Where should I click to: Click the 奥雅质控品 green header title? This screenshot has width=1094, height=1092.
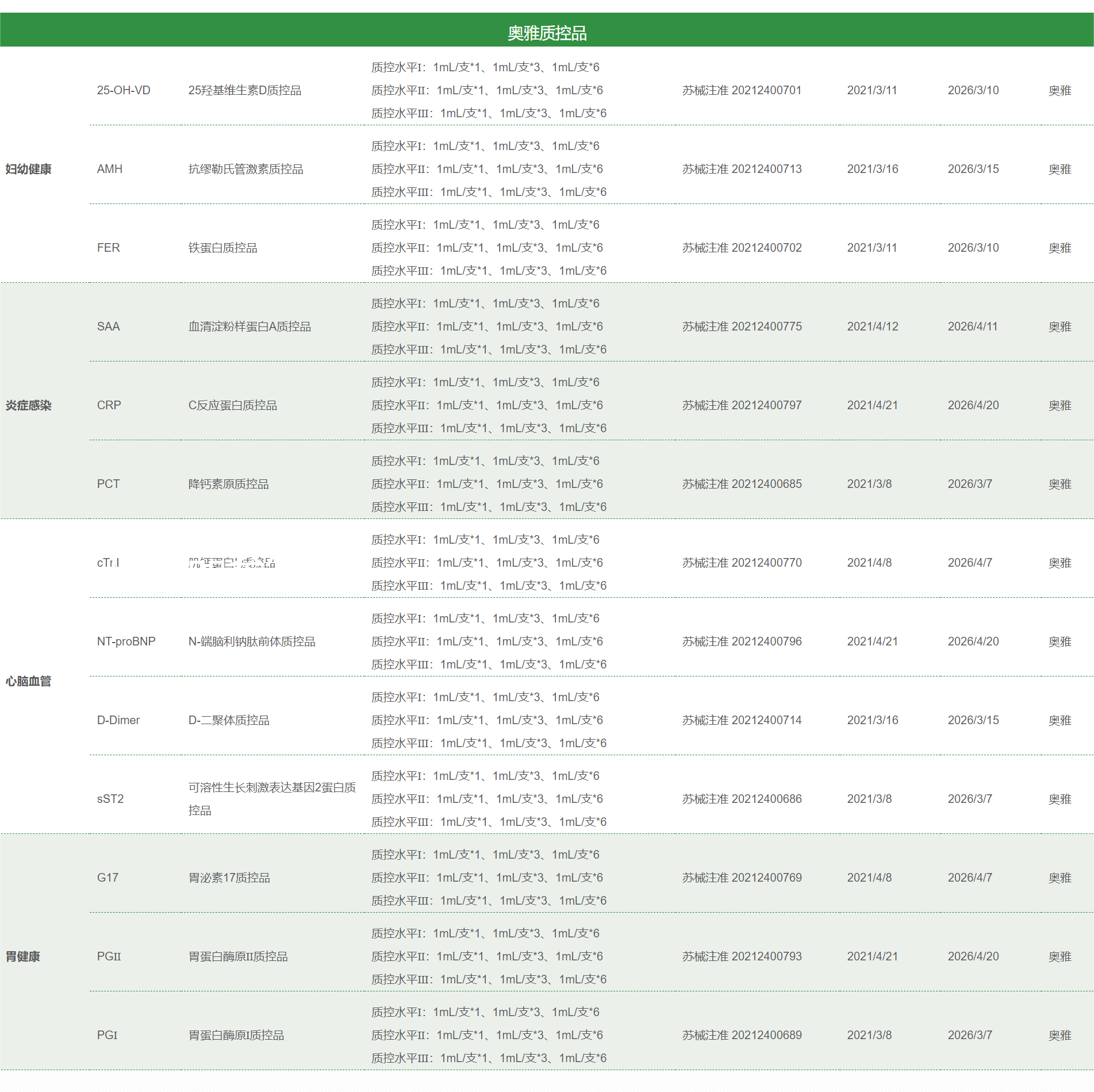(x=547, y=33)
